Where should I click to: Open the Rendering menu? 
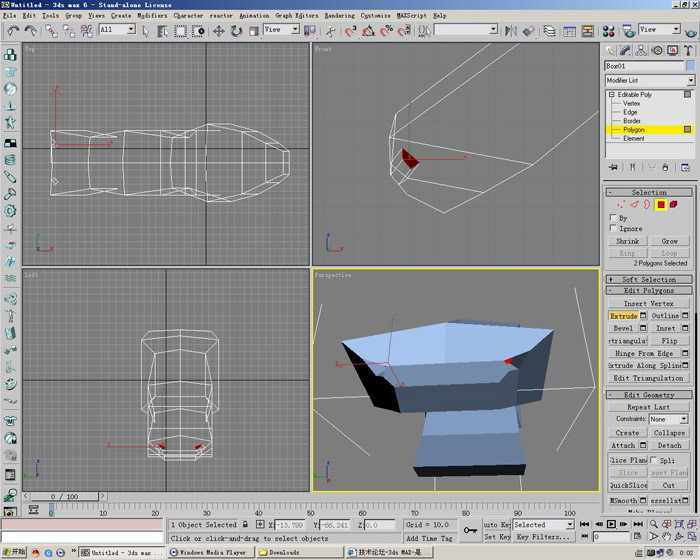pos(339,16)
